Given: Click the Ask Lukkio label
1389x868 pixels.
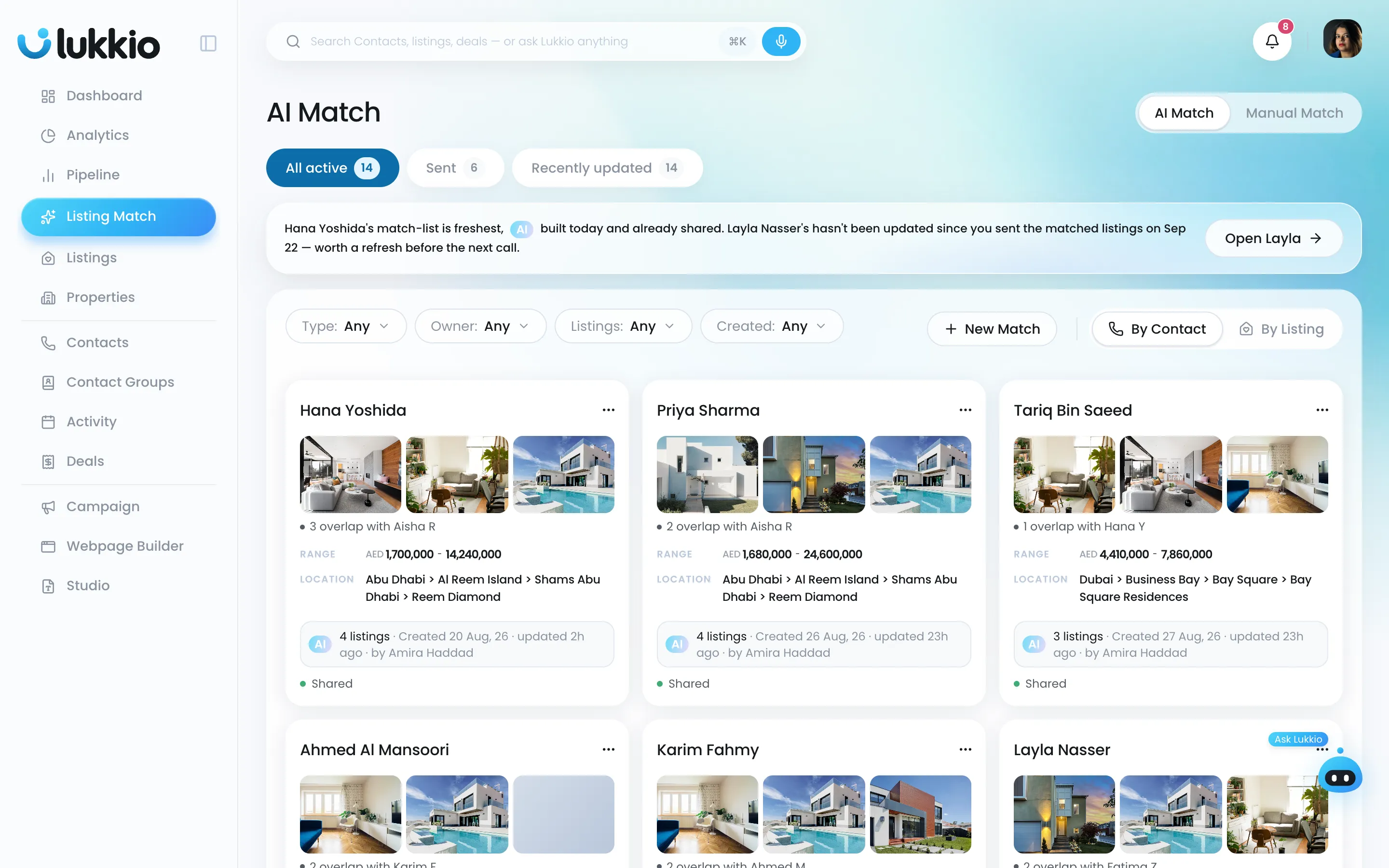Looking at the screenshot, I should coord(1298,739).
